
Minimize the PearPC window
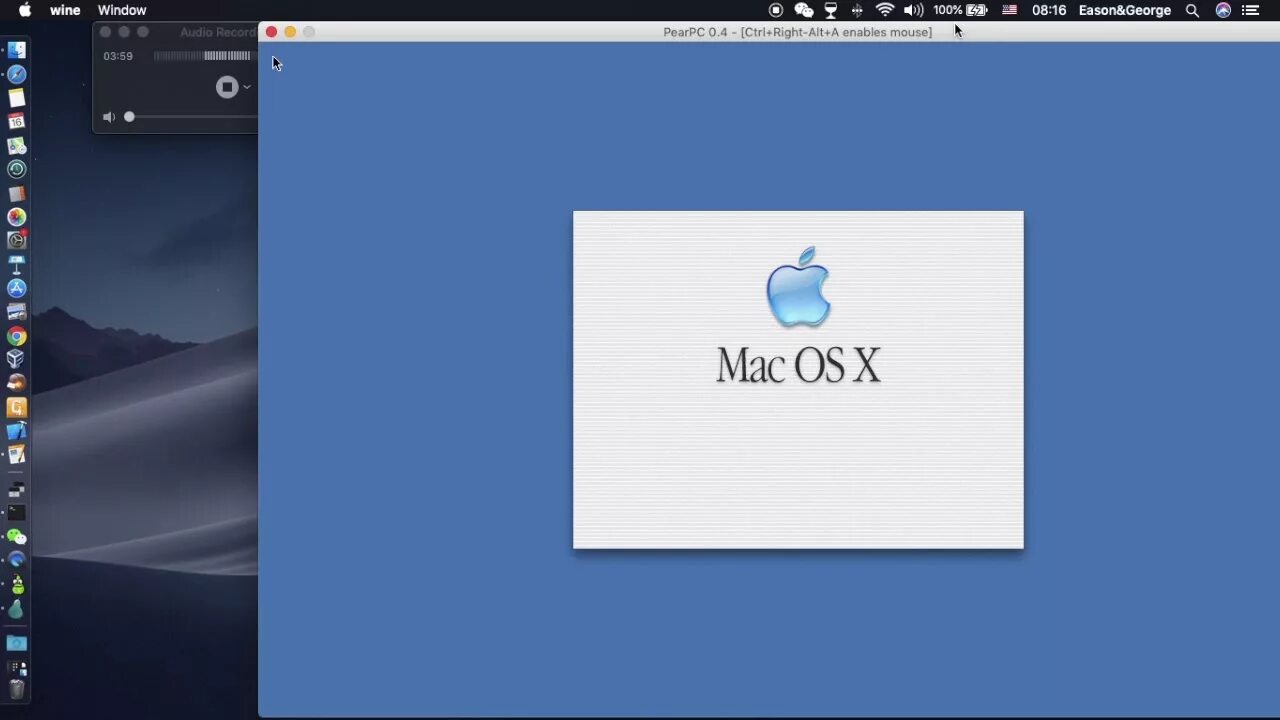pos(290,32)
